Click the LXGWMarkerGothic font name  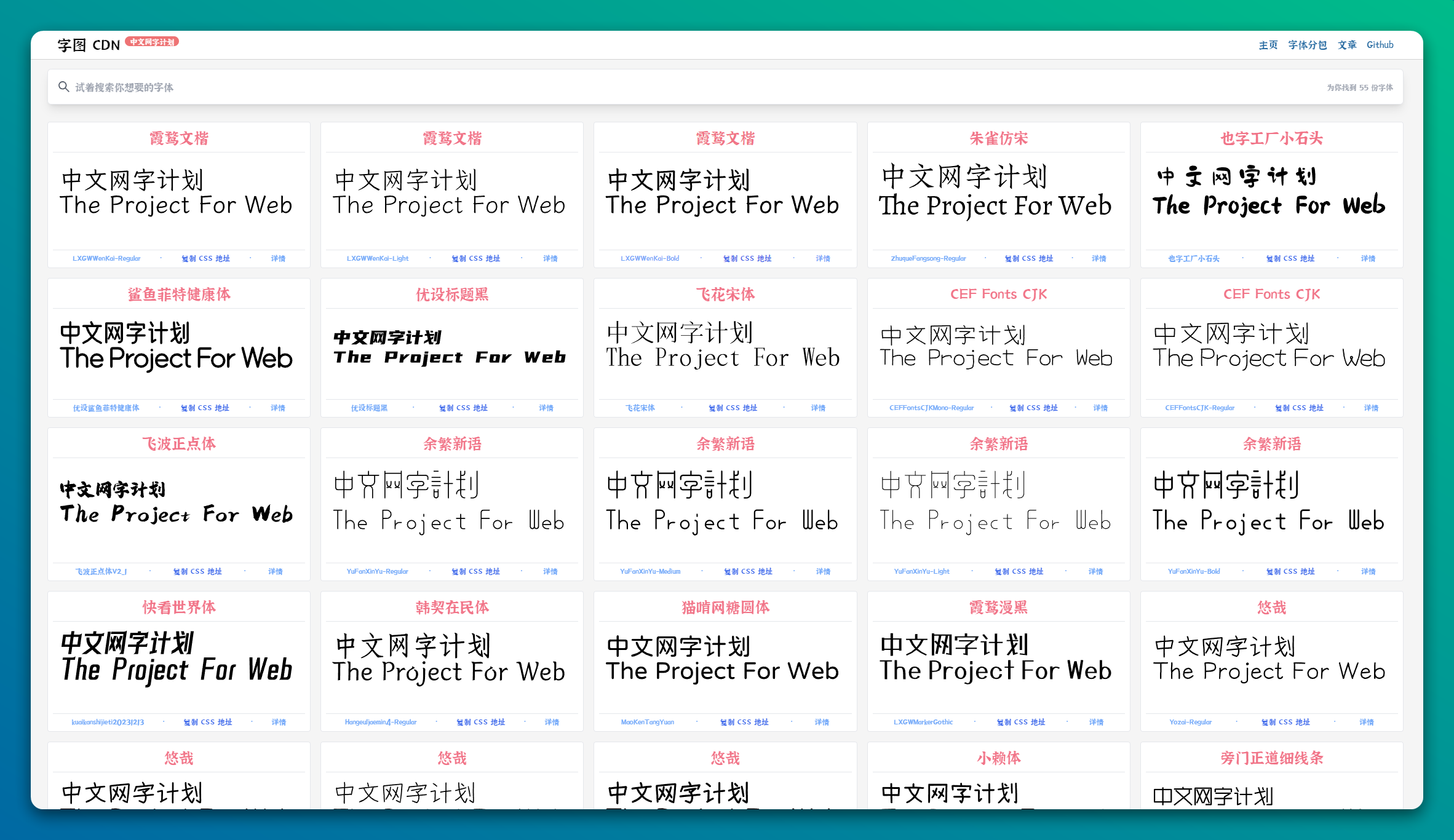(x=923, y=722)
